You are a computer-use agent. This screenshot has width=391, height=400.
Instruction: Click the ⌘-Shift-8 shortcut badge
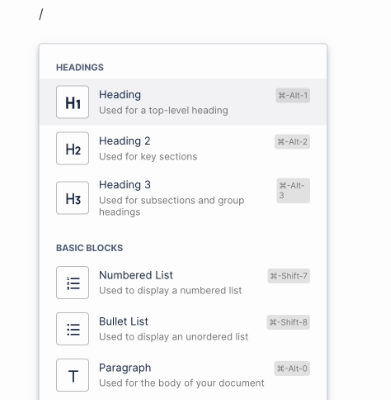click(x=288, y=322)
